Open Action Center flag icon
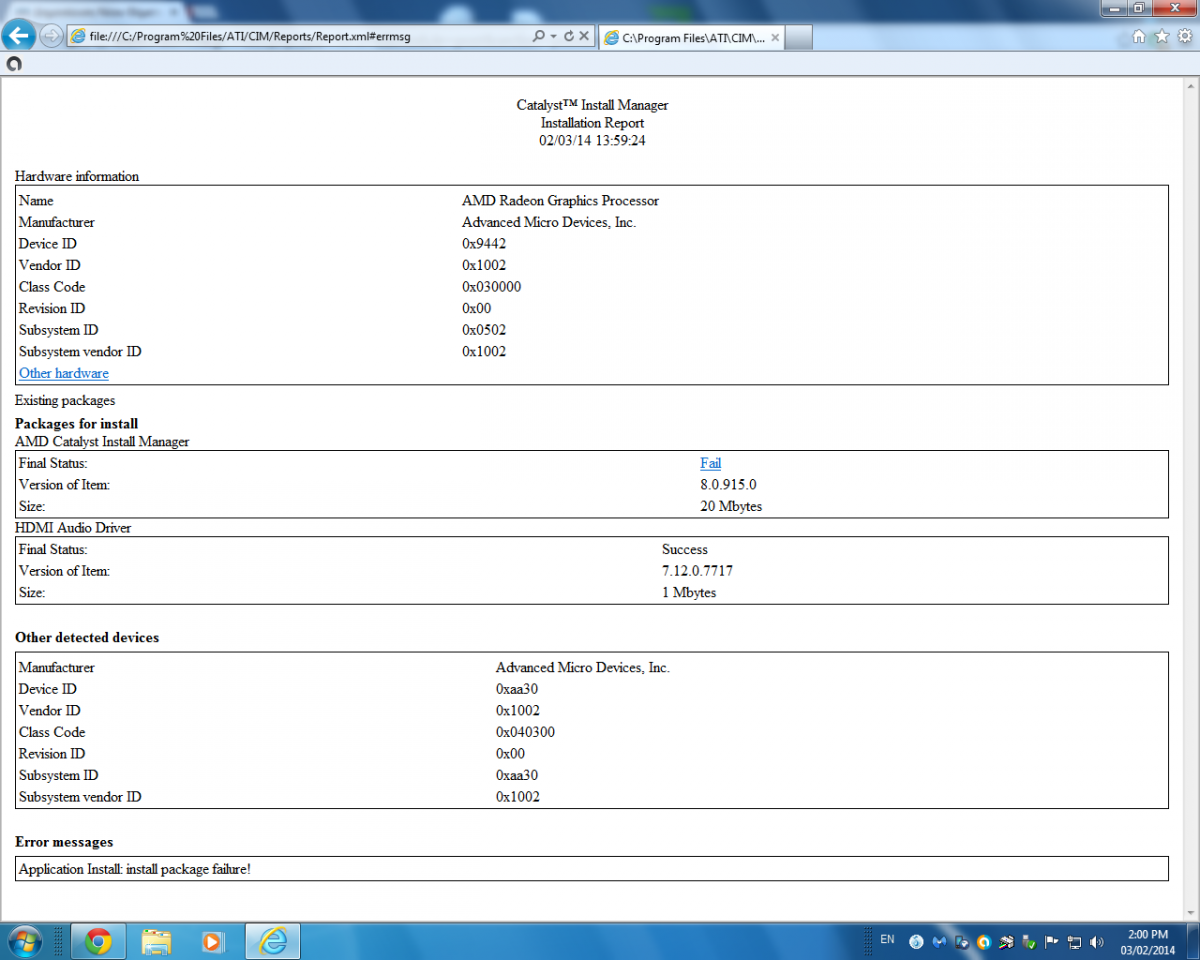1200x960 pixels. (1051, 941)
